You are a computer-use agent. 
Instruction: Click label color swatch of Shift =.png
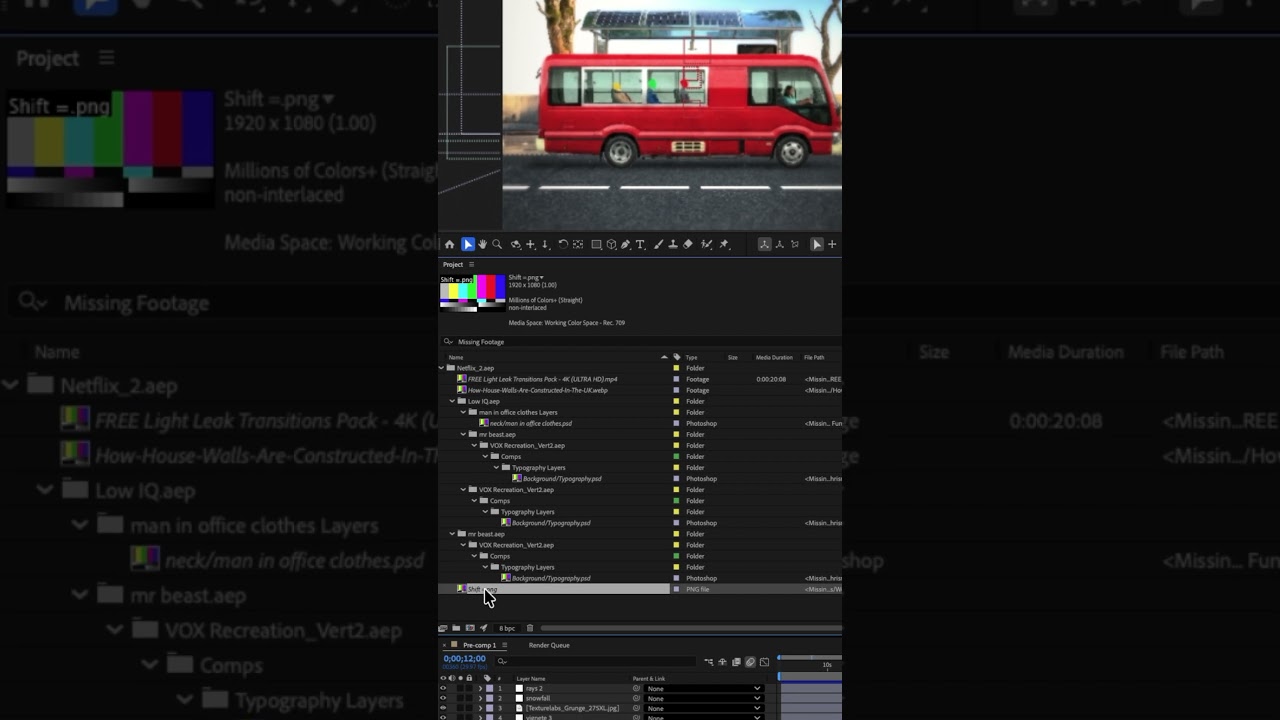pyautogui.click(x=676, y=589)
